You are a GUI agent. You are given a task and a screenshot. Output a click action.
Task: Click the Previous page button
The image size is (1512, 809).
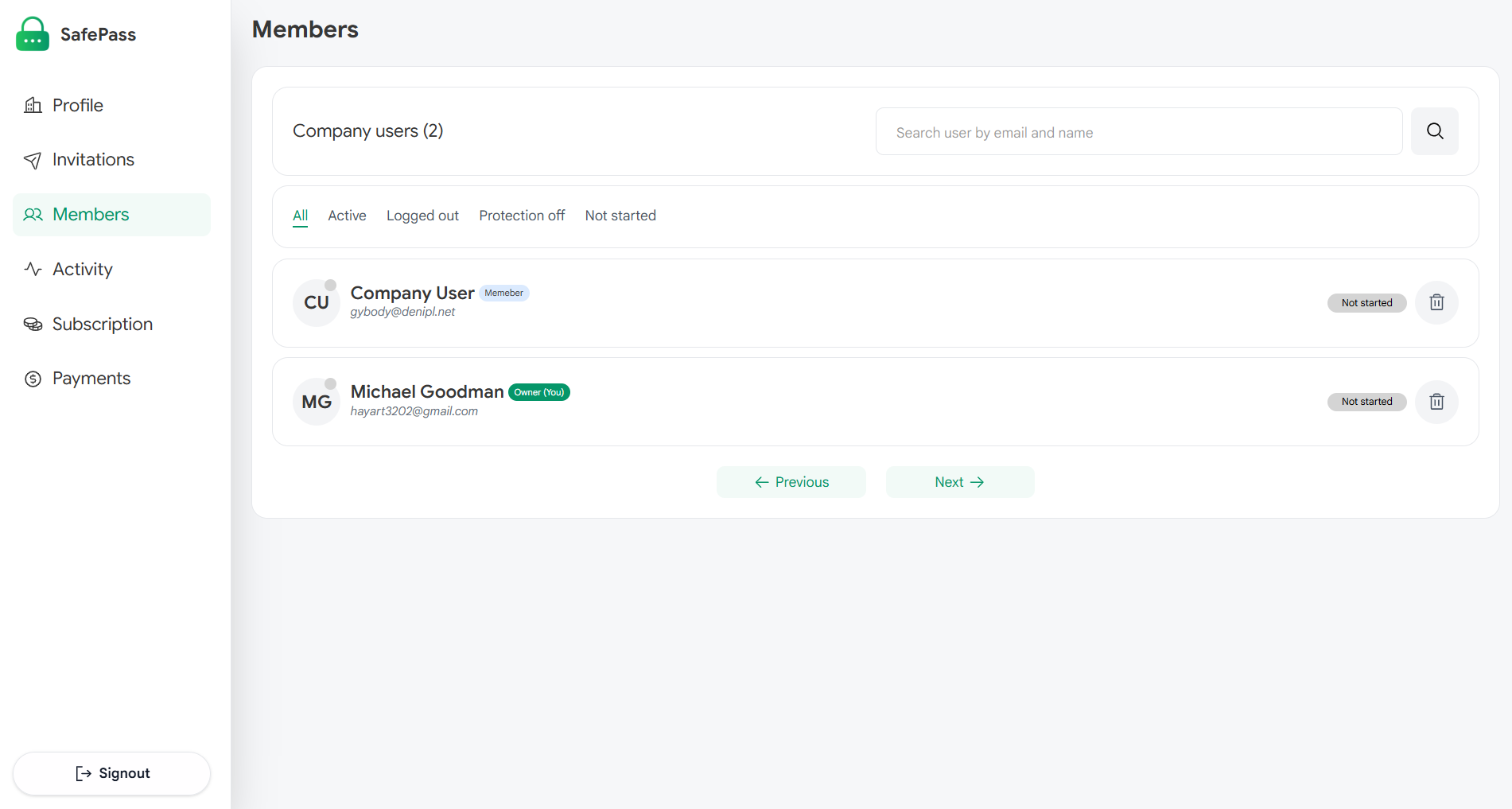pos(791,482)
